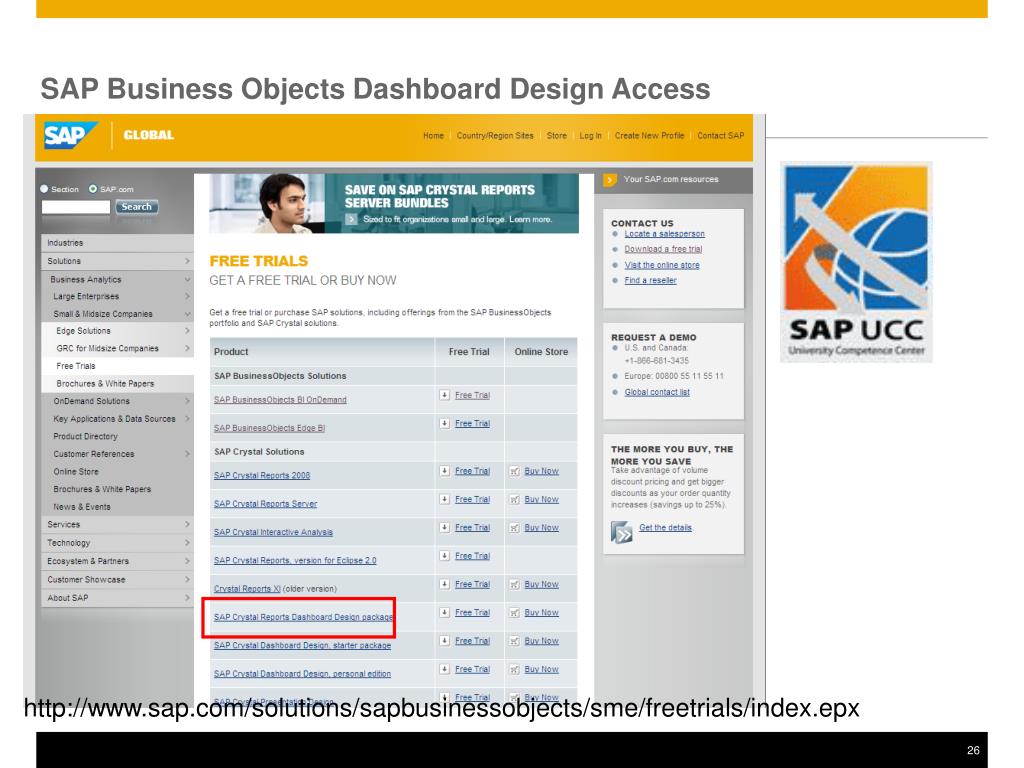
Task: Expand the Services sidebar item
Action: point(187,524)
